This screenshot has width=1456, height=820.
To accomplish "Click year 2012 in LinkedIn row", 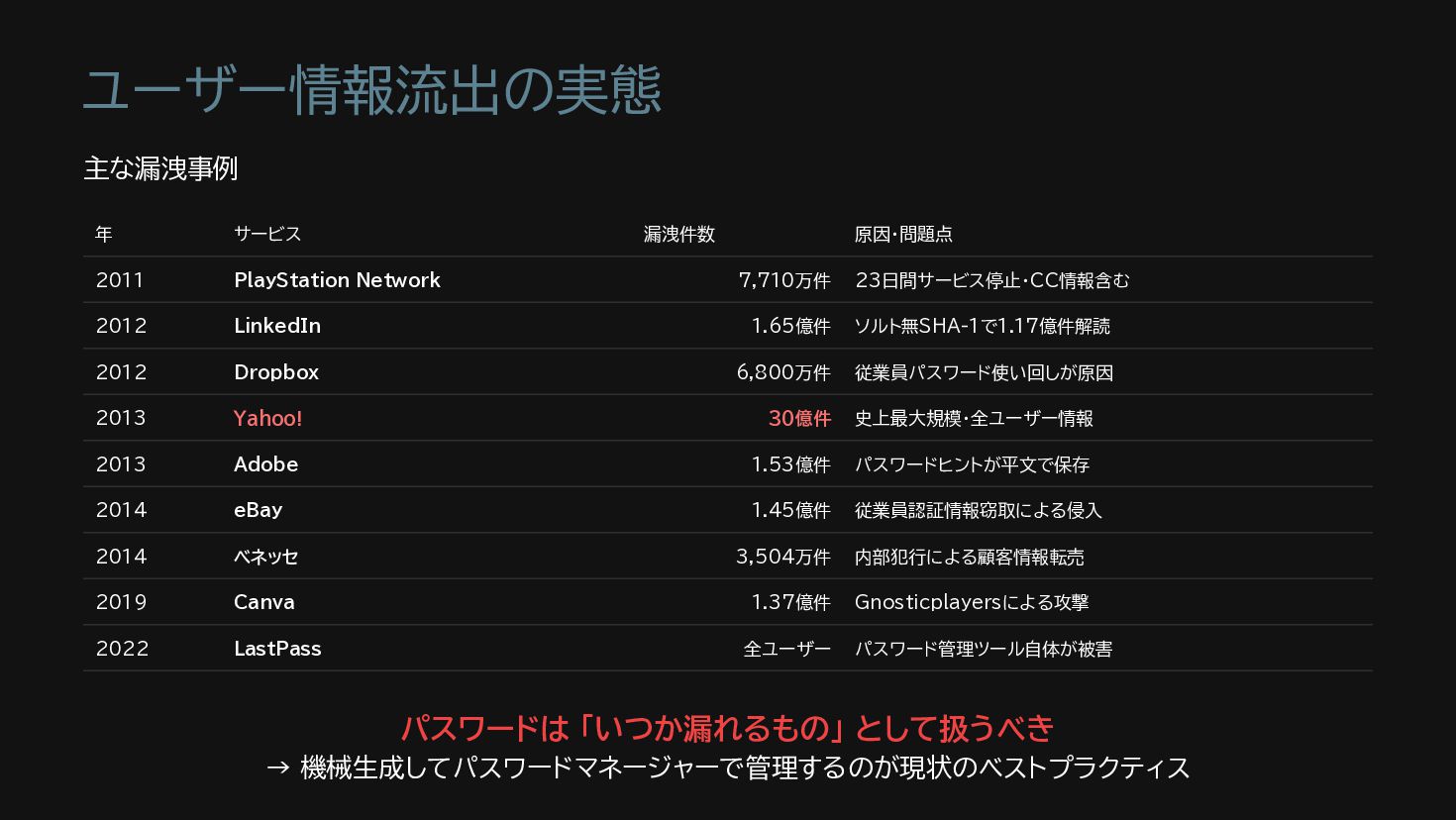I will coord(121,326).
